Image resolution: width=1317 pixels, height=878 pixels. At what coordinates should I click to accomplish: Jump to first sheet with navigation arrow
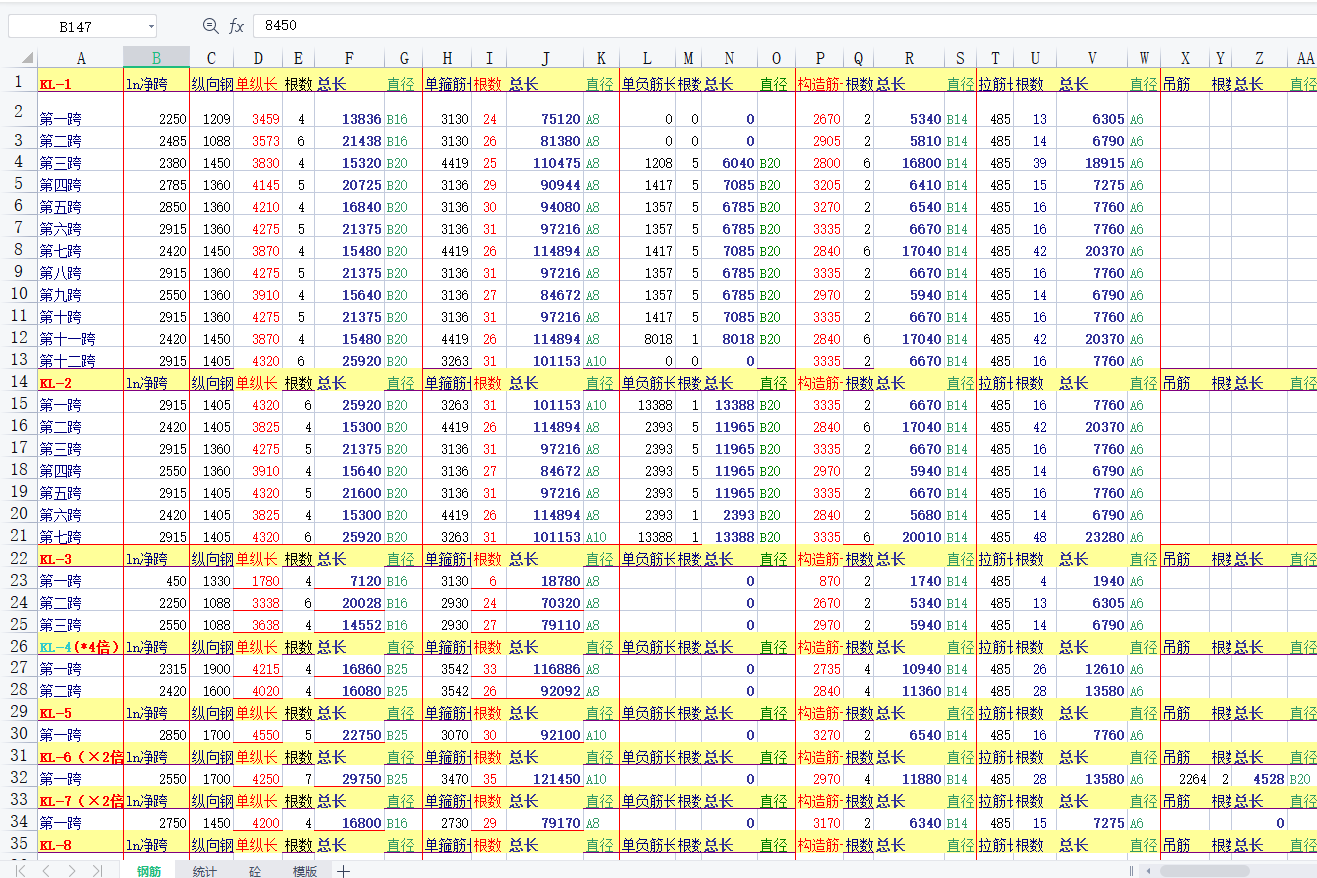tap(21, 871)
